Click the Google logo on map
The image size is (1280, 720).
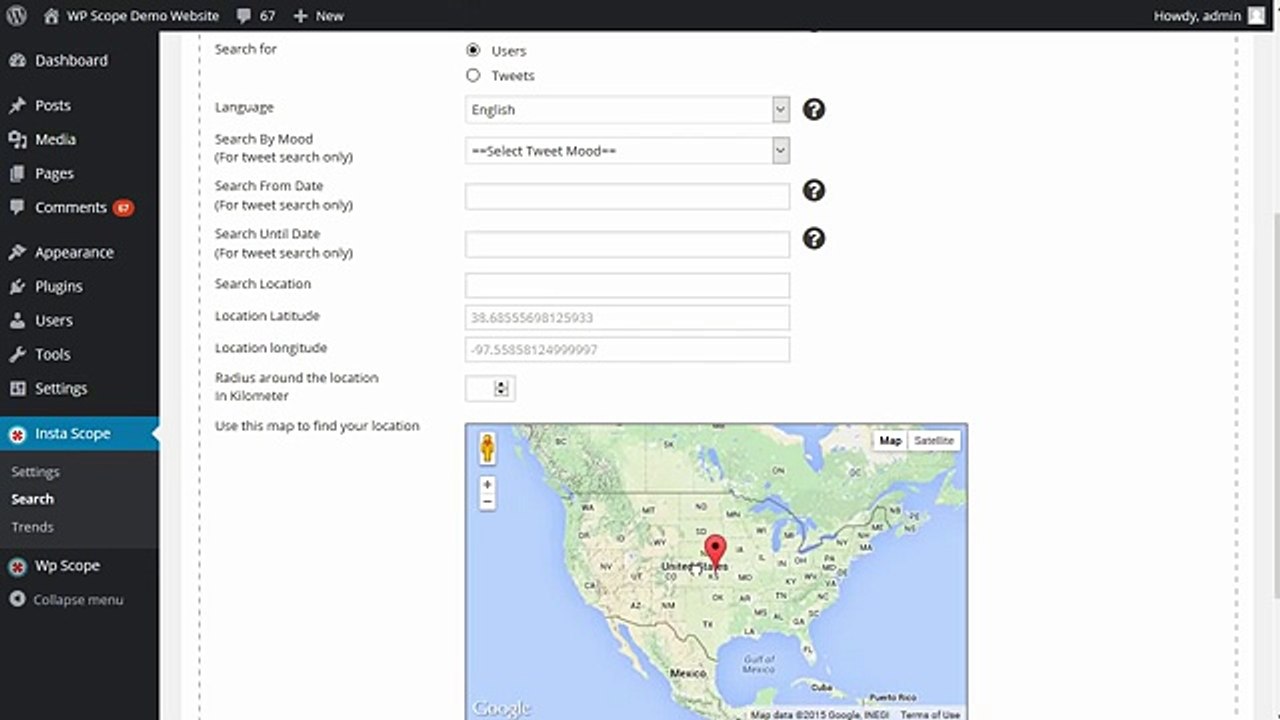pyautogui.click(x=501, y=709)
